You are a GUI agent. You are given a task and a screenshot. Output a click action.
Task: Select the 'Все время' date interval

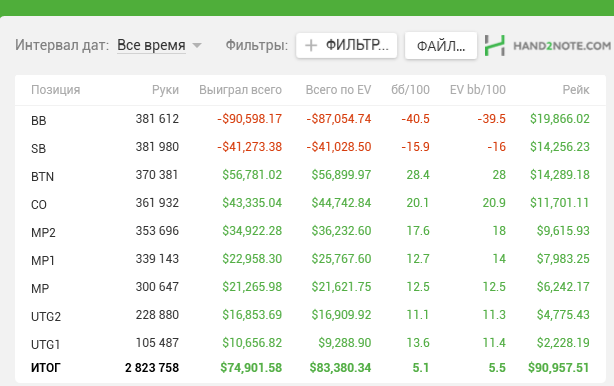[152, 45]
